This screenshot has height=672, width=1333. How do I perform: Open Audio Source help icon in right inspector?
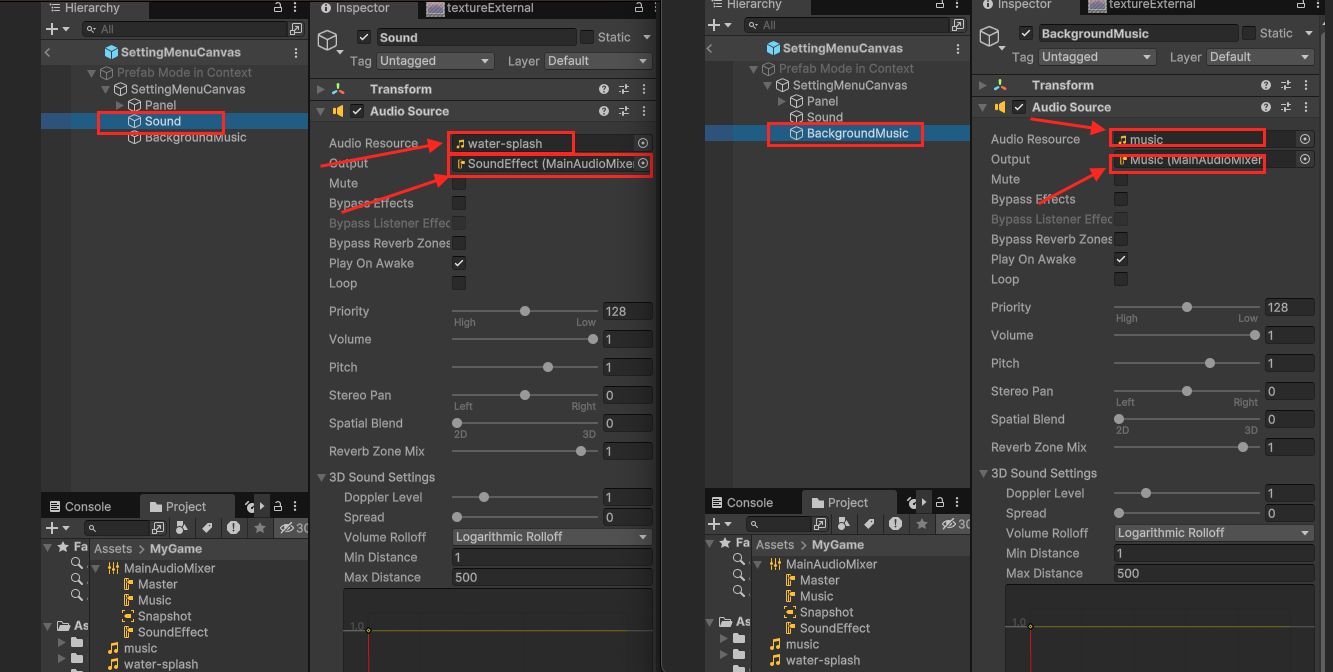click(1266, 107)
